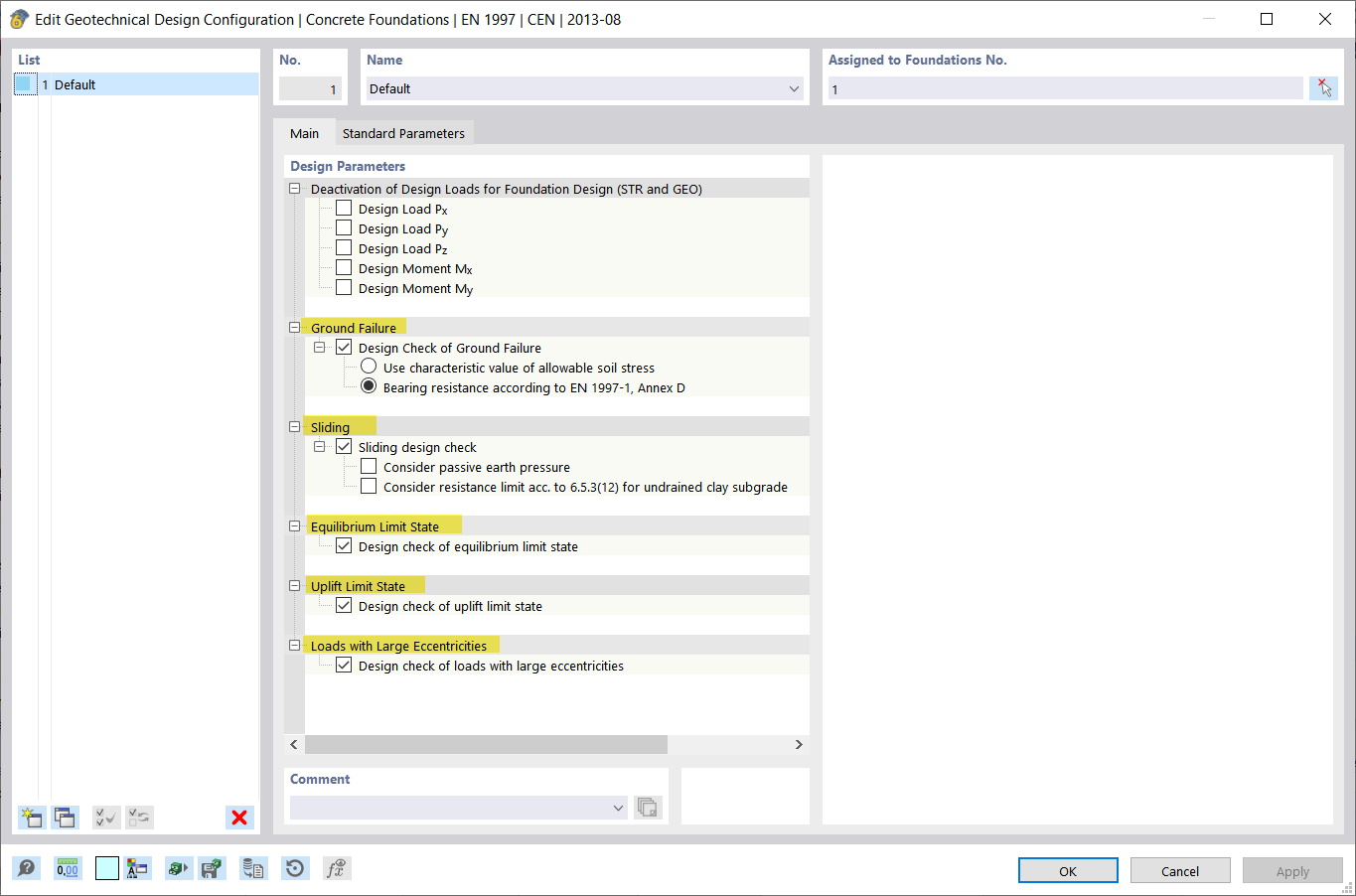This screenshot has width=1356, height=896.
Task: Click the pick foundations cursor icon
Action: tap(1323, 88)
